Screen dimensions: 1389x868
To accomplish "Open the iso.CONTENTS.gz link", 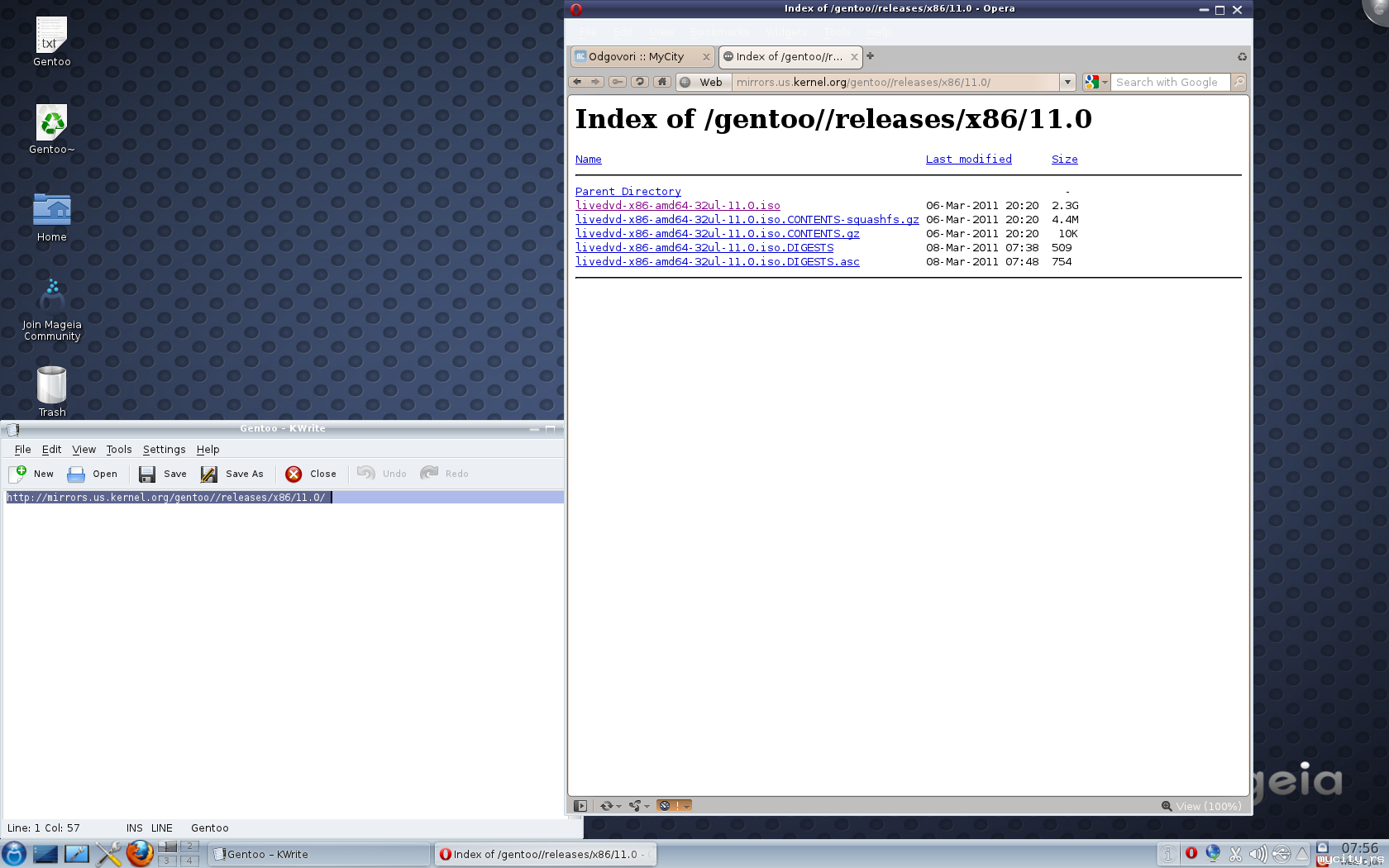I will click(x=718, y=234).
